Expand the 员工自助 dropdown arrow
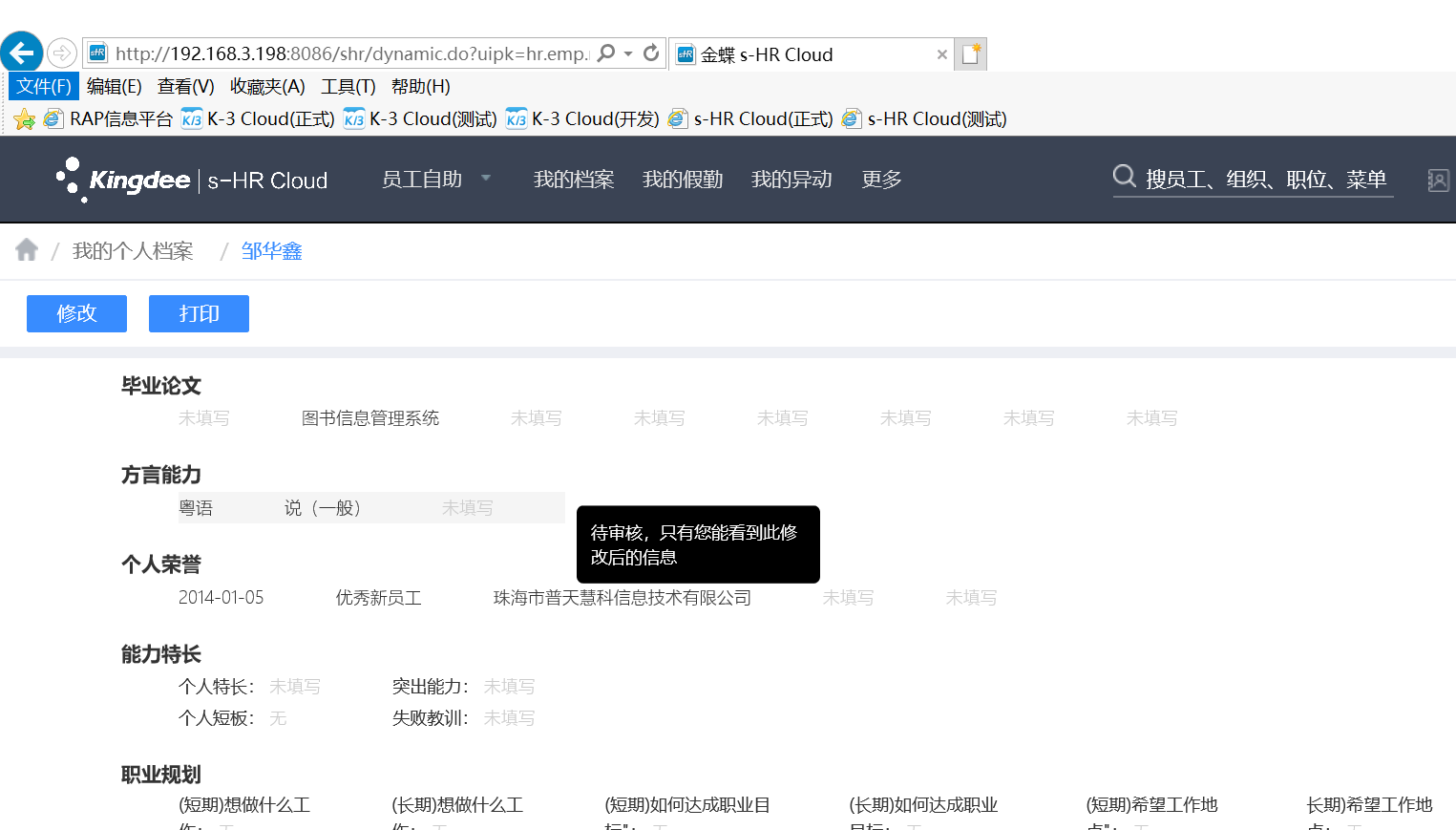 (x=486, y=178)
